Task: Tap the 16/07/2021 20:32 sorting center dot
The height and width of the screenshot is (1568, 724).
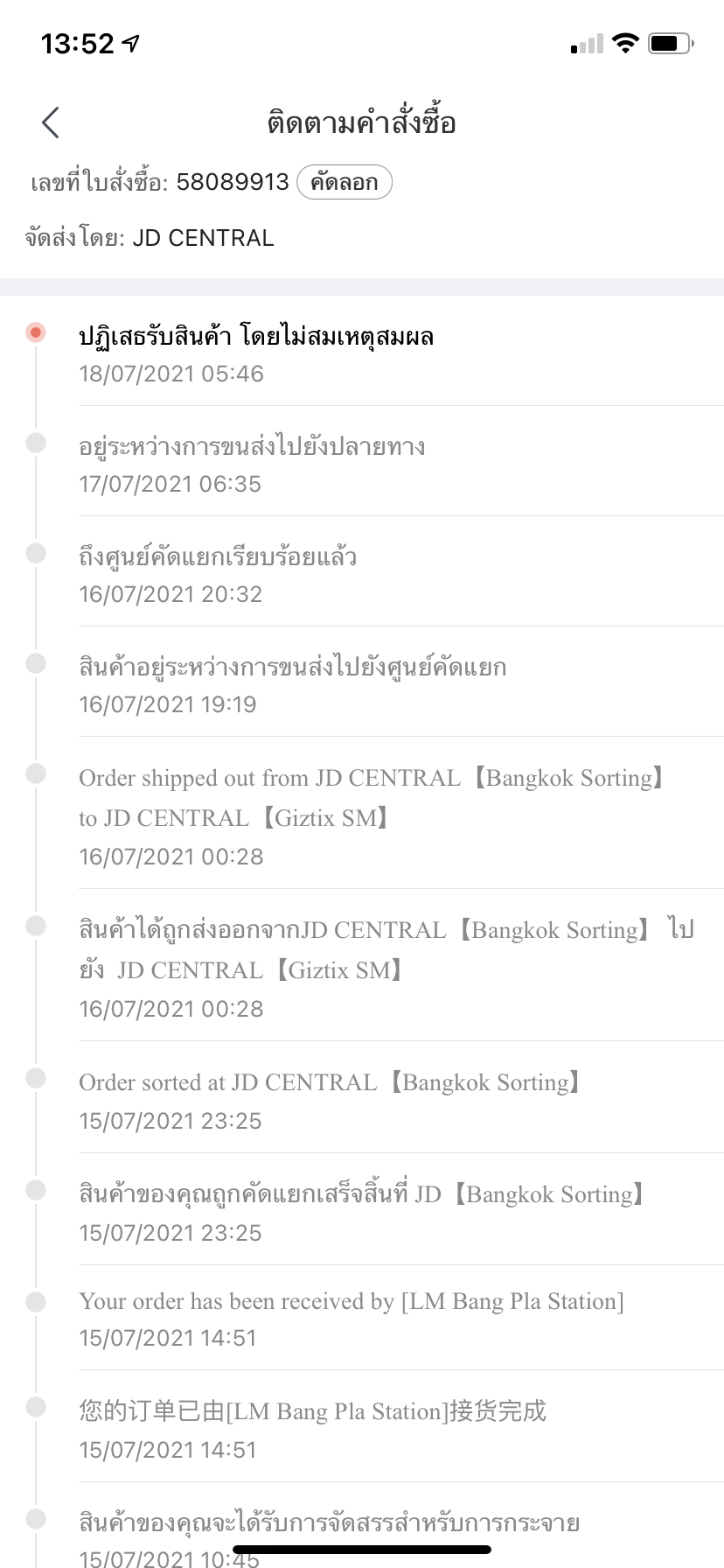Action: (x=36, y=553)
